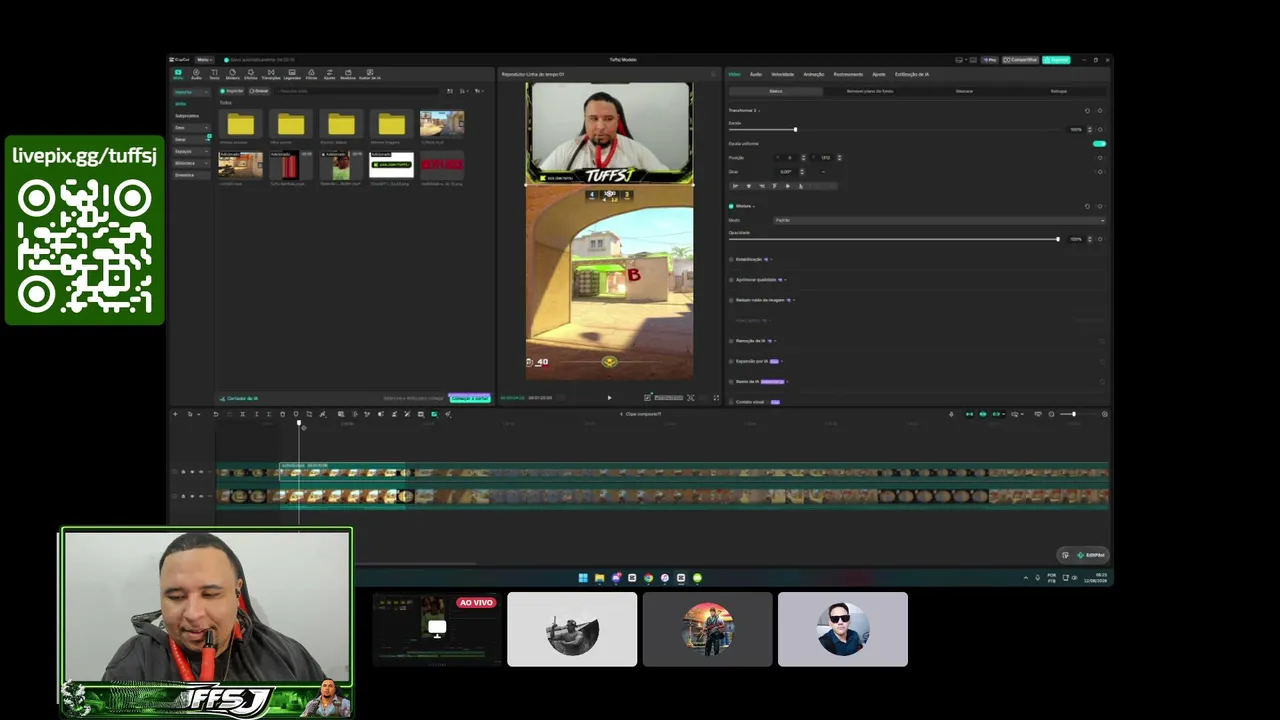Expand the Importar sidebar section
Viewport: 1280px width, 720px height.
(190, 92)
